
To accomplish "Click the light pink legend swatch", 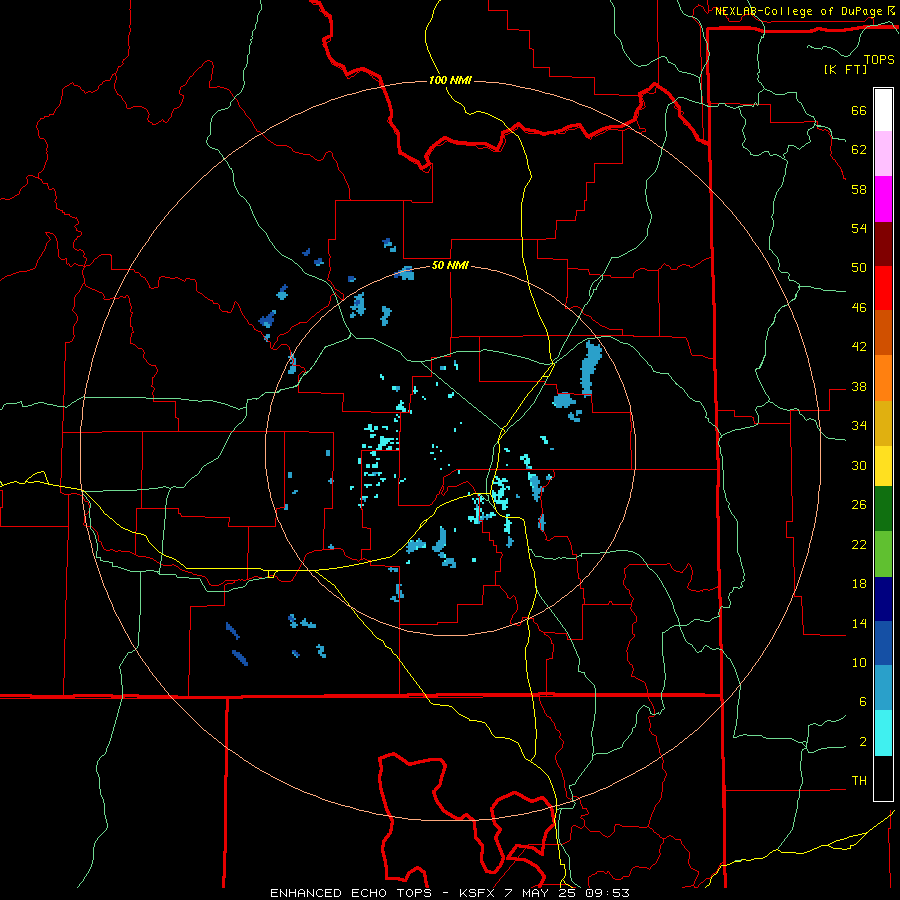I will pyautogui.click(x=883, y=154).
